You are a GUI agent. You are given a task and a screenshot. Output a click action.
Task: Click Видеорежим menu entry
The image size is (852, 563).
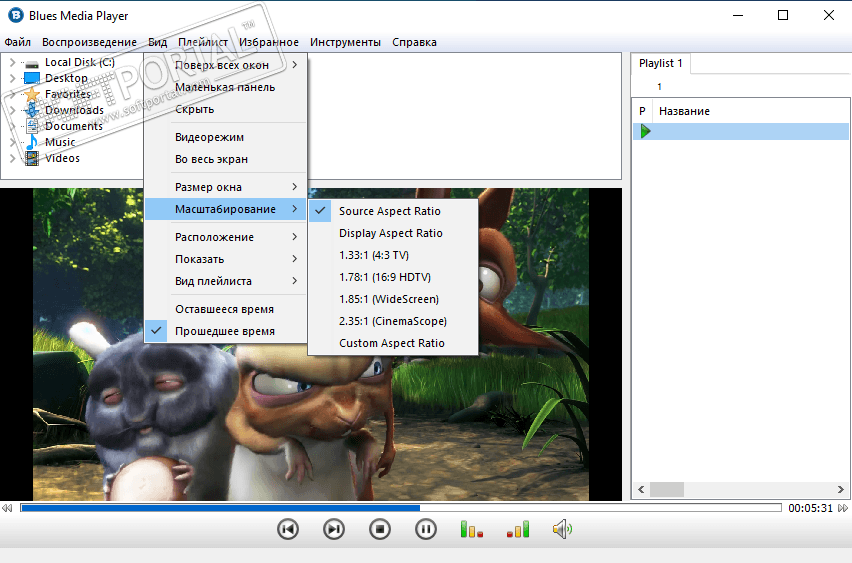(x=225, y=137)
